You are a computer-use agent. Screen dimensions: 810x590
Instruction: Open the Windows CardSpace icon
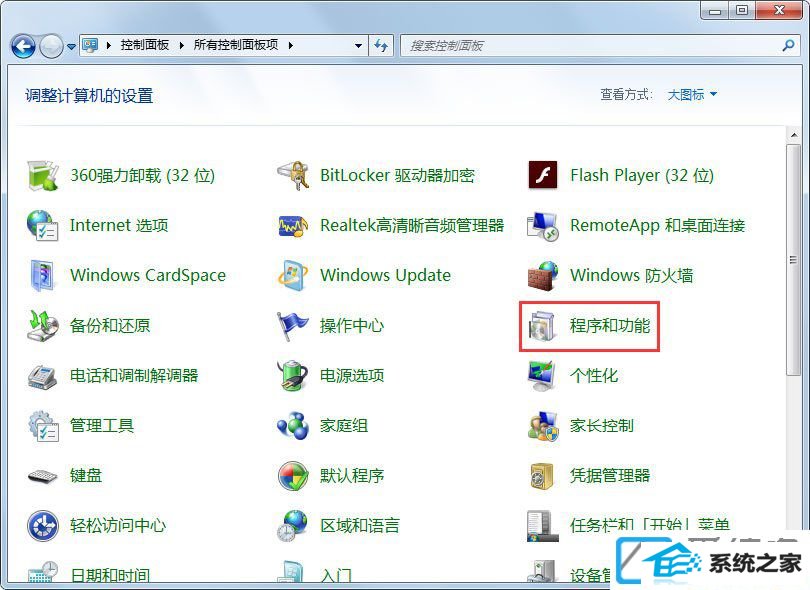[x=42, y=275]
